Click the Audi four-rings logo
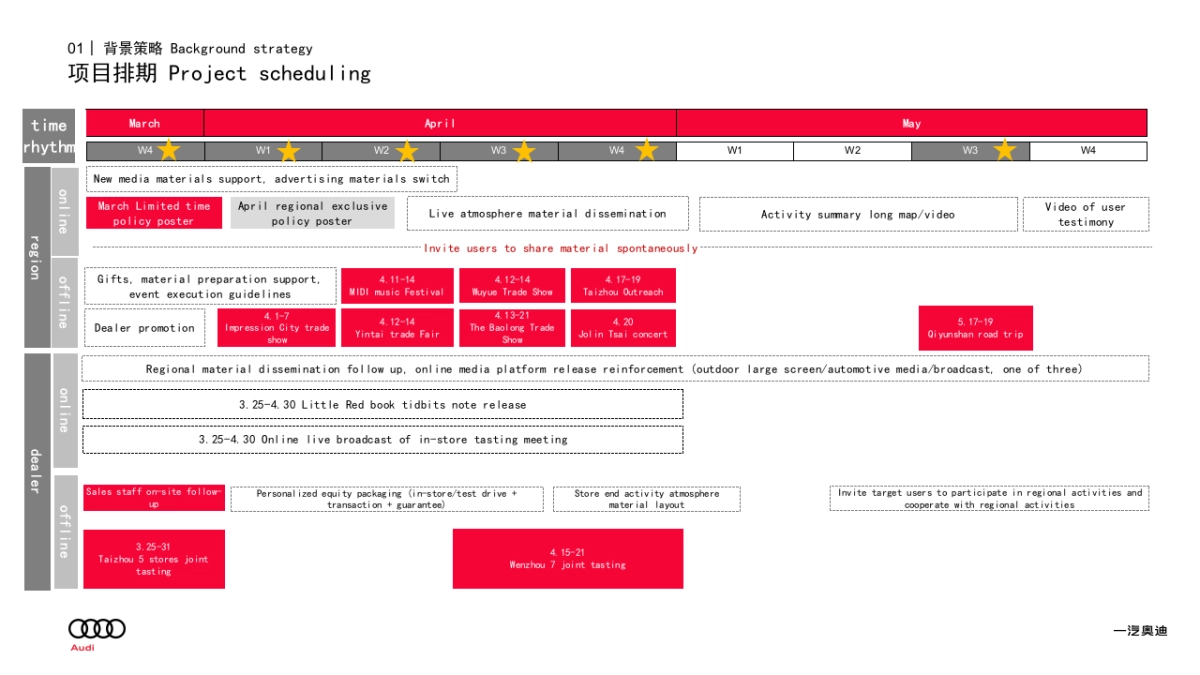The height and width of the screenshot is (675, 1200). click(x=97, y=628)
